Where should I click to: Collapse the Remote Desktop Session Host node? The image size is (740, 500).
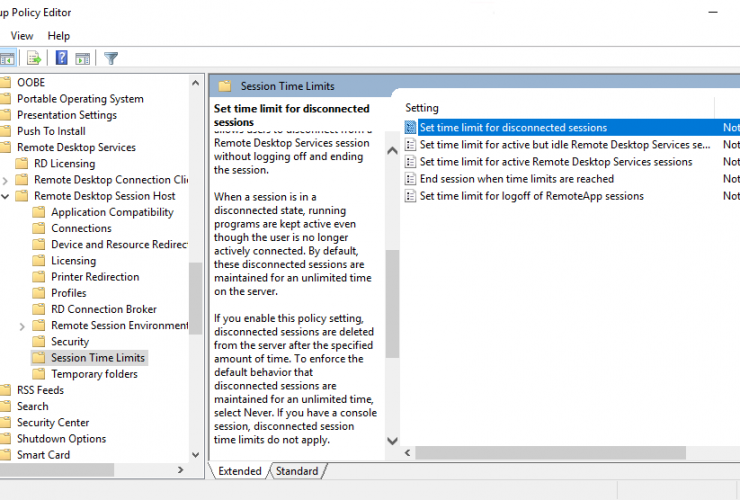7,196
